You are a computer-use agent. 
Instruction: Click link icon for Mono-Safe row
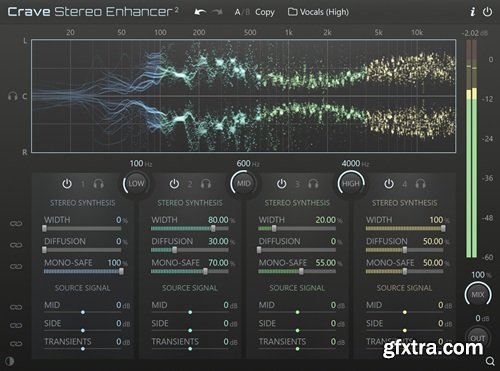16,267
